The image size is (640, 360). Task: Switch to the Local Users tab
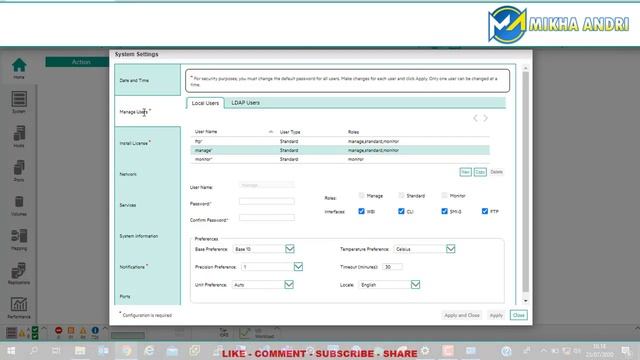coord(205,103)
